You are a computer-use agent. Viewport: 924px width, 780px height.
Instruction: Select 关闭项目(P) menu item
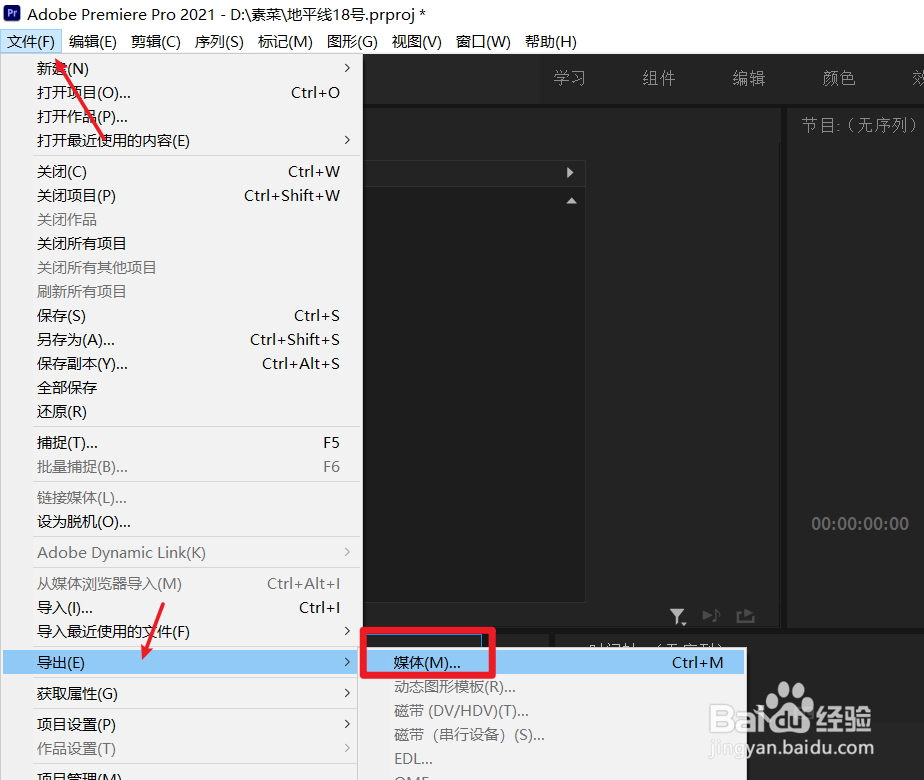(182, 196)
